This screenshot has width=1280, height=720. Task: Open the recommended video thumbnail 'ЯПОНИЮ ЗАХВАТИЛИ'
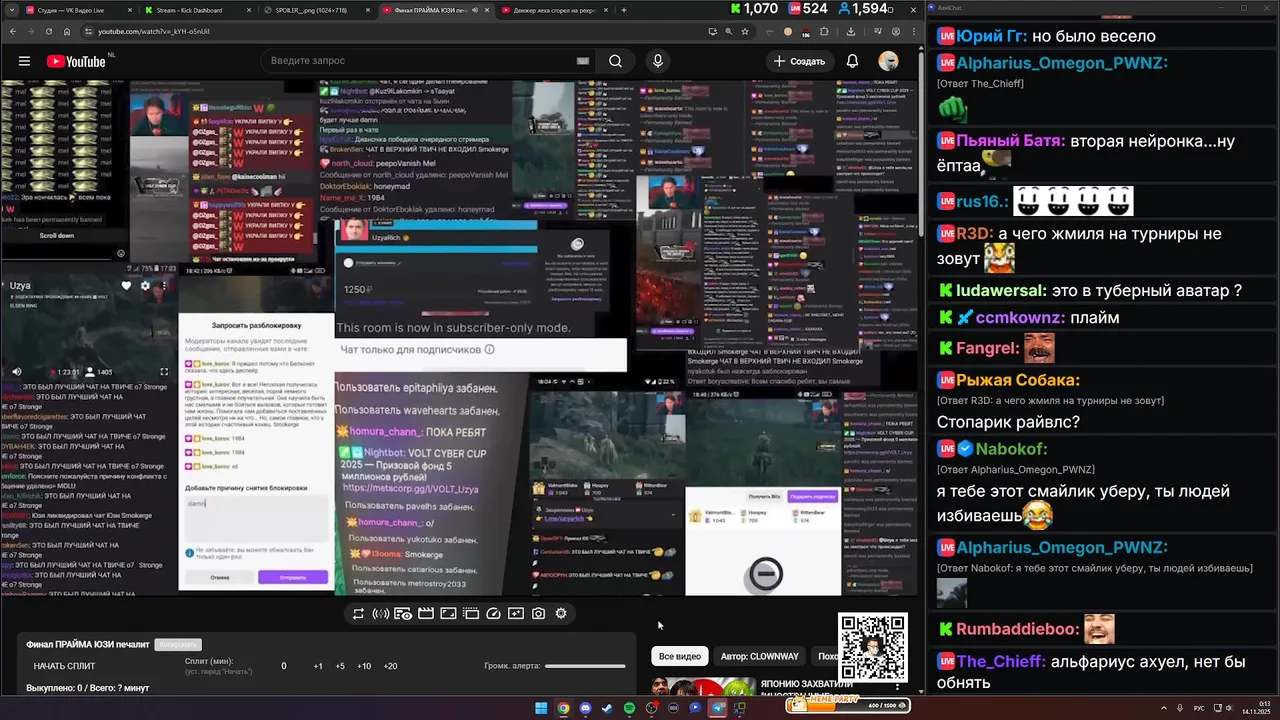click(704, 686)
